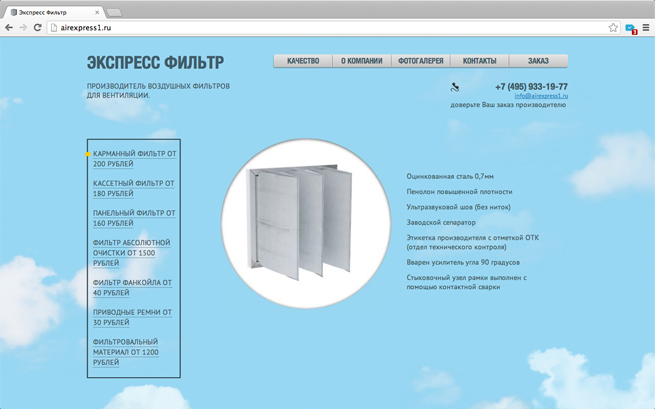Click the text Вварен усилитель угла 90 градусов
Viewport: 655px width, 409px height.
(463, 262)
